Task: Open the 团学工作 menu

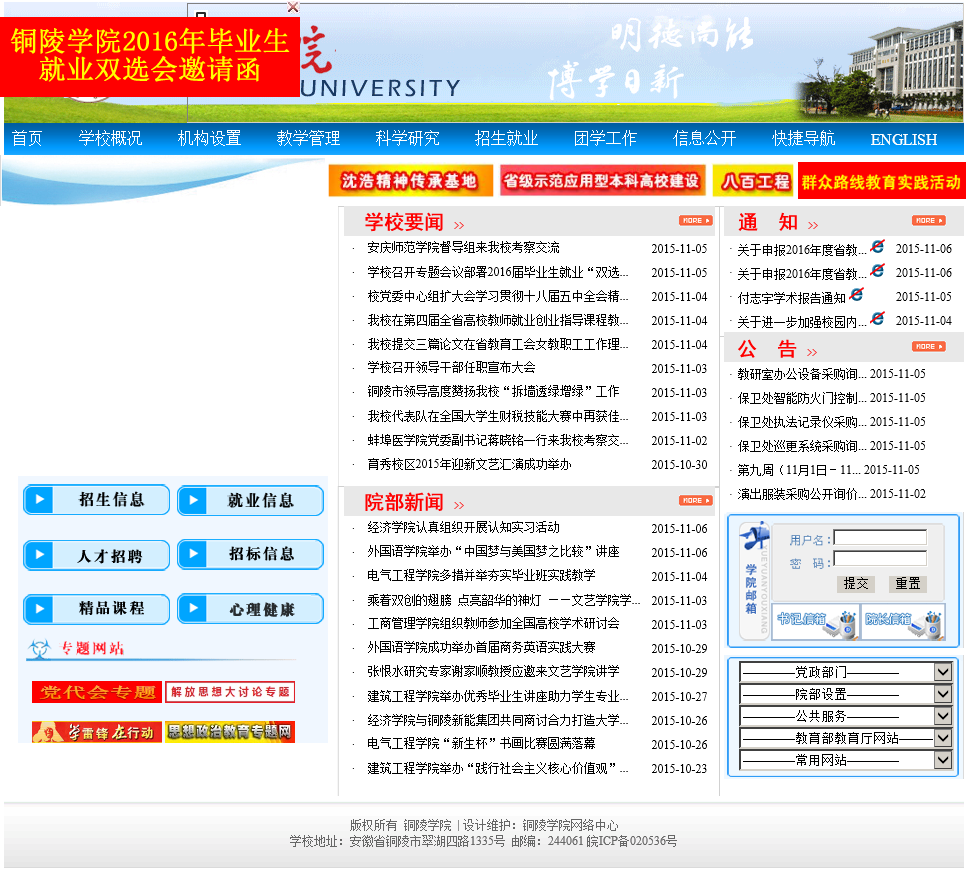Action: 606,138
